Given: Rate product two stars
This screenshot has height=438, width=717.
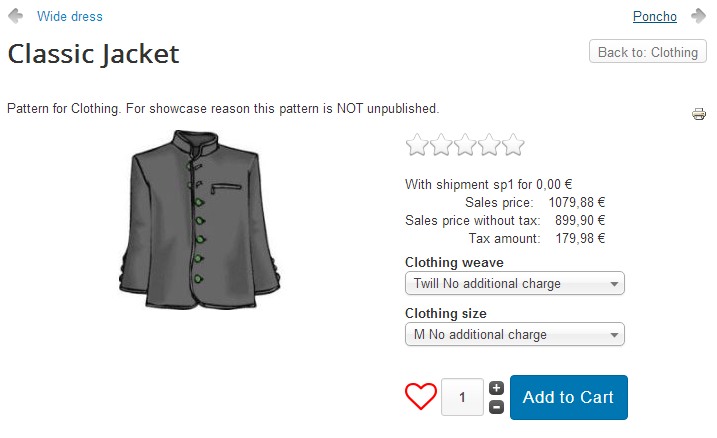Looking at the screenshot, I should pos(442,146).
